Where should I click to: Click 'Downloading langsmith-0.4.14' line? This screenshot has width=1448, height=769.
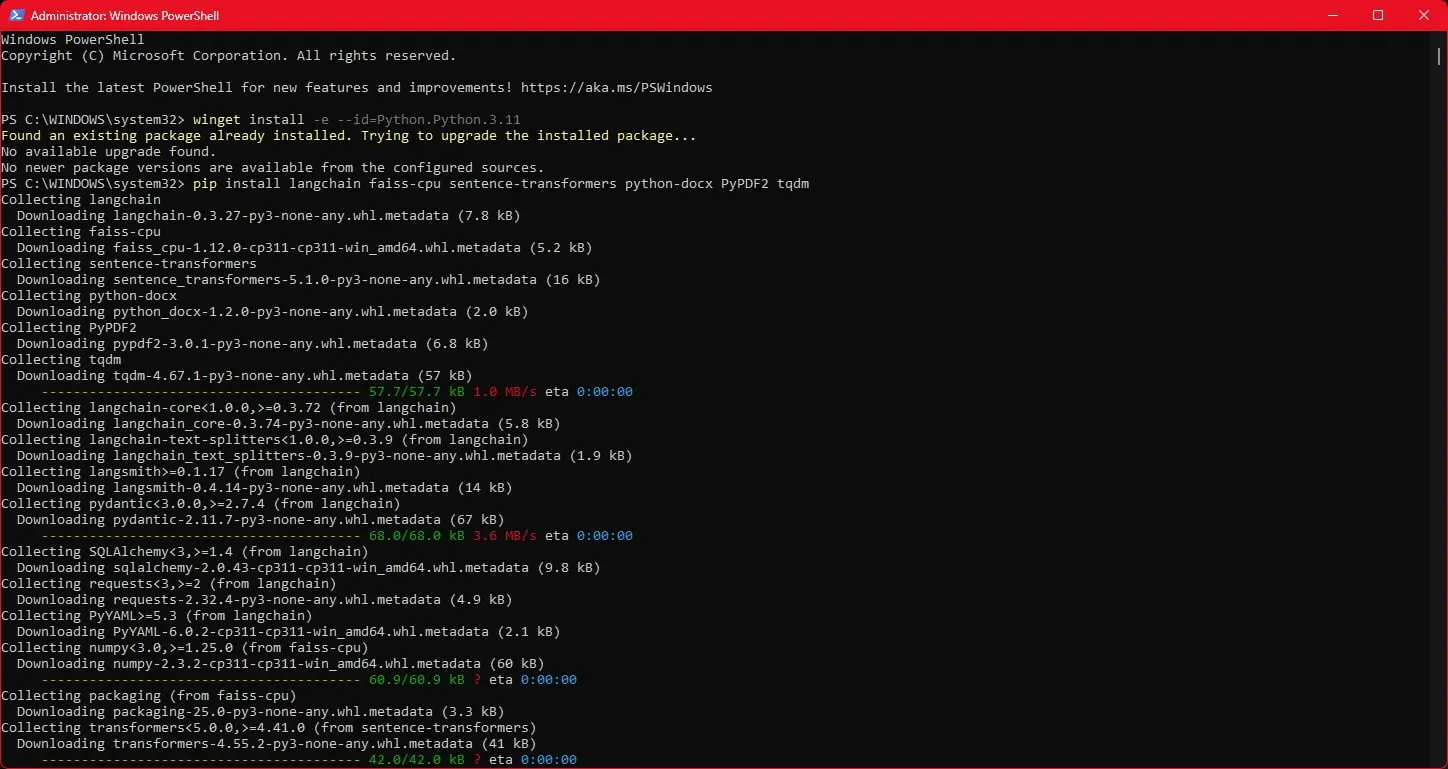tap(265, 488)
